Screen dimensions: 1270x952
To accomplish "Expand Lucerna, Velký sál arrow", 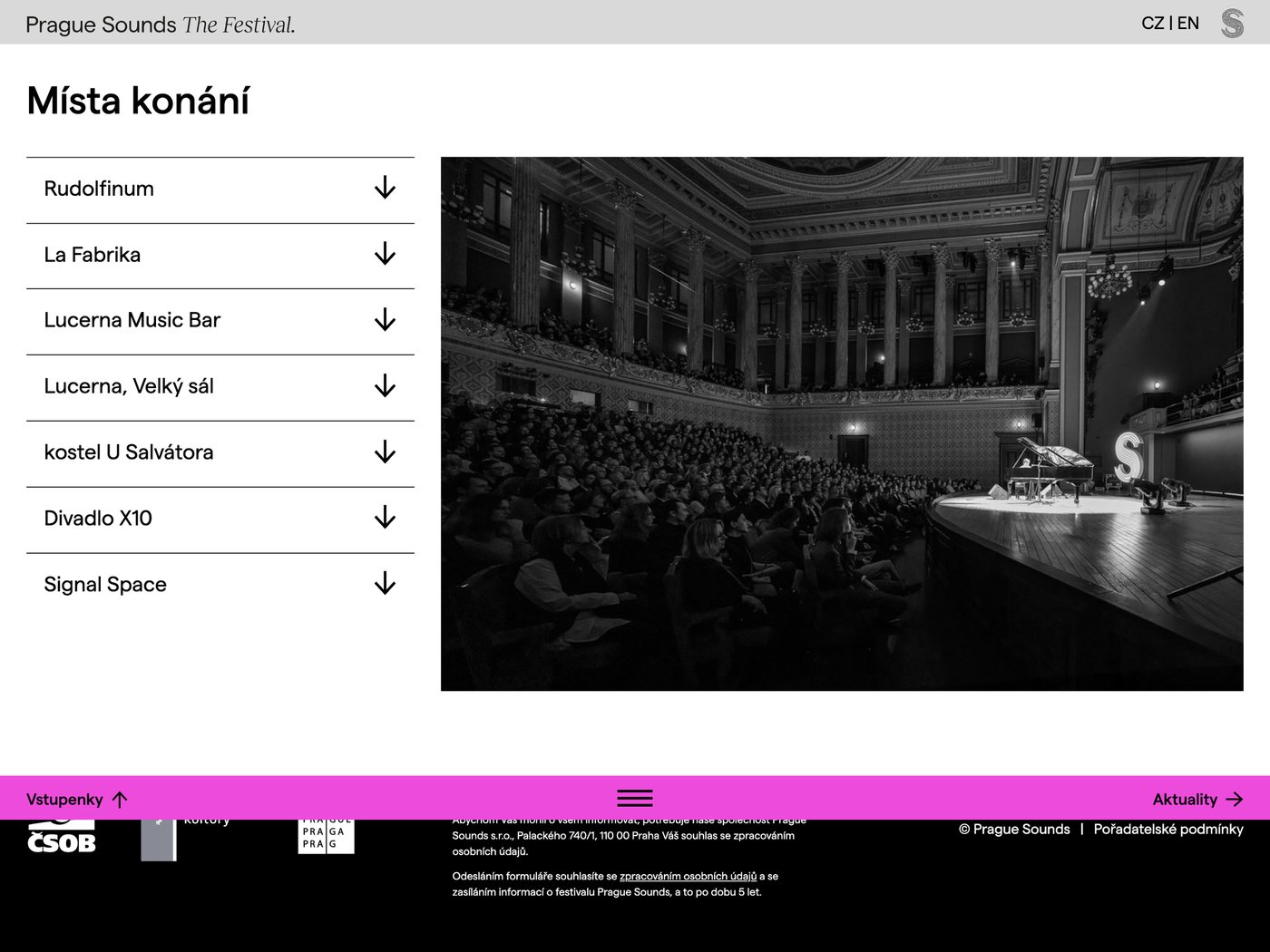I will [x=385, y=386].
